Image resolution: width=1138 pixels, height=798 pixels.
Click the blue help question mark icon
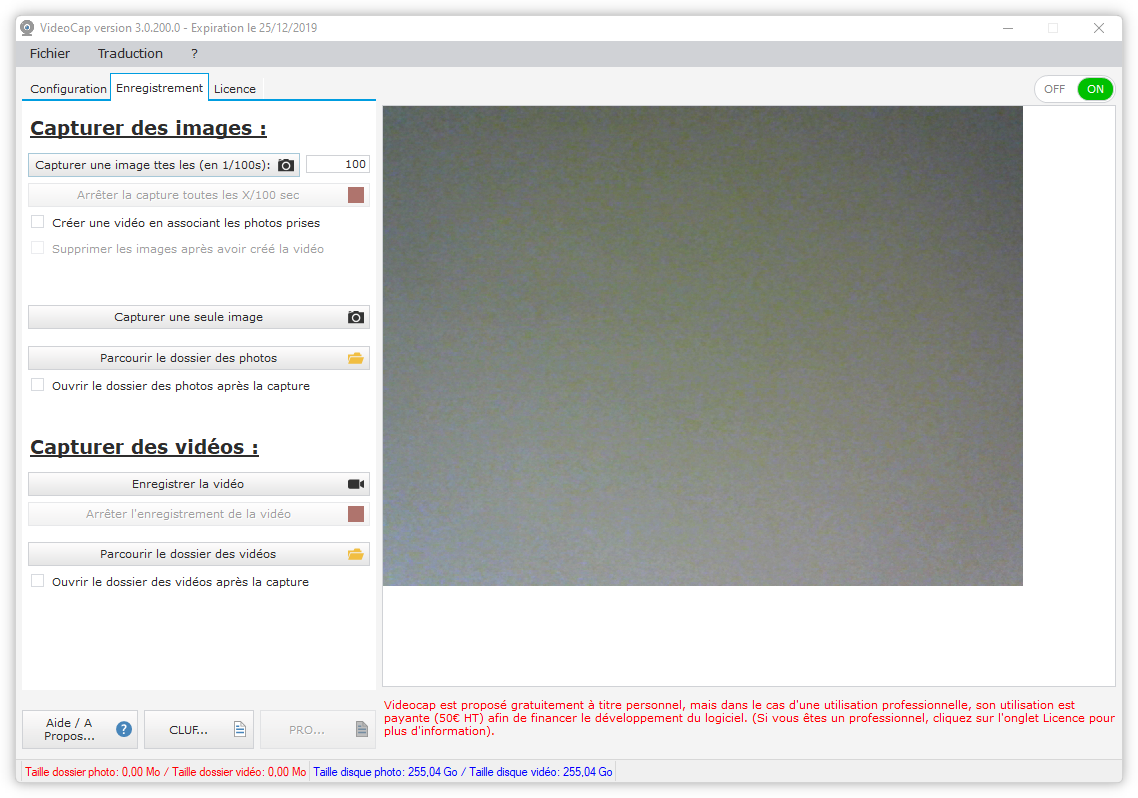tap(124, 729)
